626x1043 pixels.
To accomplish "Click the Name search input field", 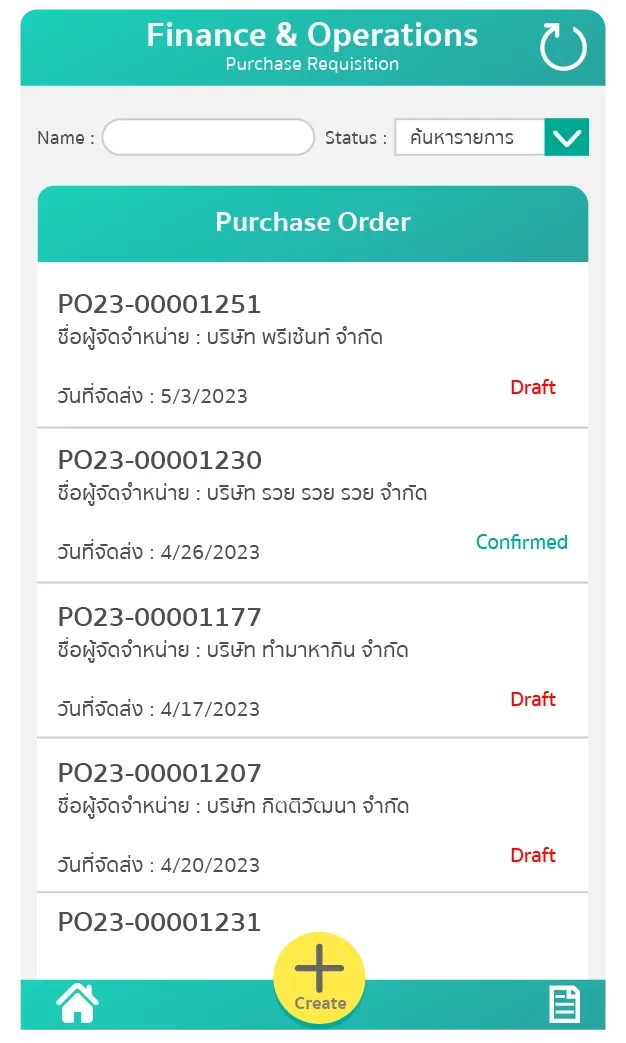I will click(208, 137).
